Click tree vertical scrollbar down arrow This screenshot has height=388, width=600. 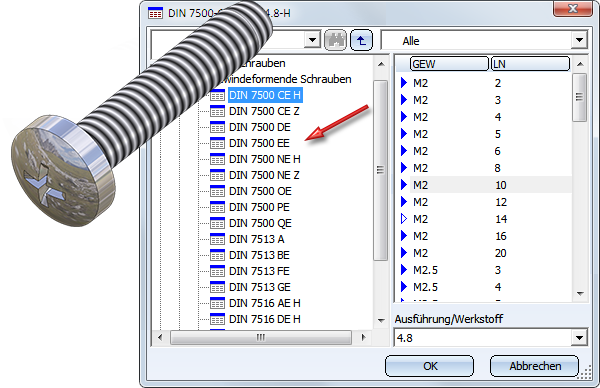click(381, 320)
